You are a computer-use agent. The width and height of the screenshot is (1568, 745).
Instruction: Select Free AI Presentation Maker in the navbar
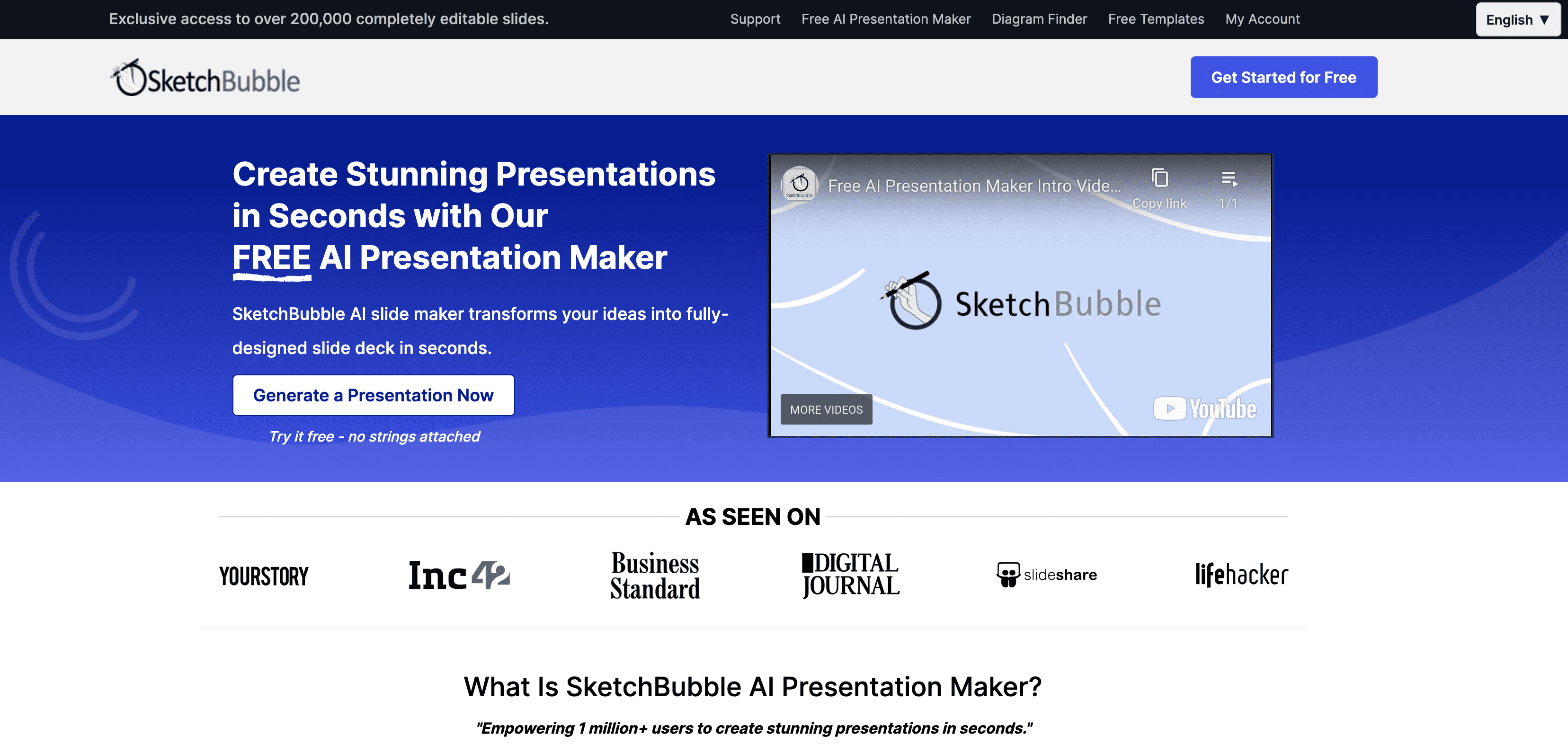click(886, 19)
